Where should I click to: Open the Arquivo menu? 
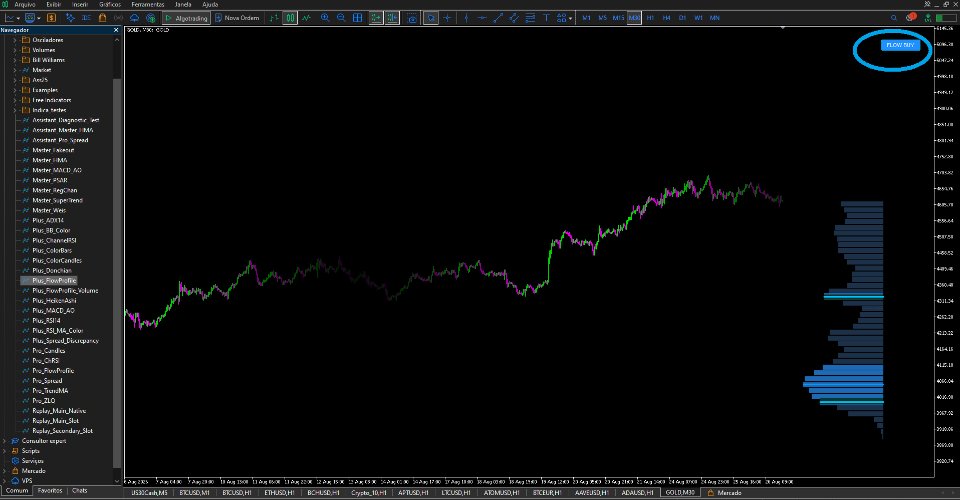pos(24,4)
